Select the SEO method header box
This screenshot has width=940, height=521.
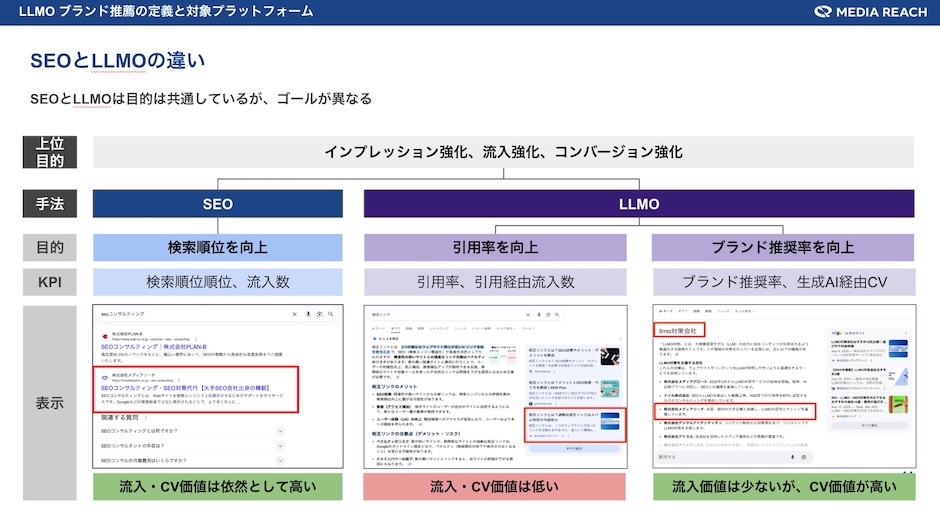point(218,204)
